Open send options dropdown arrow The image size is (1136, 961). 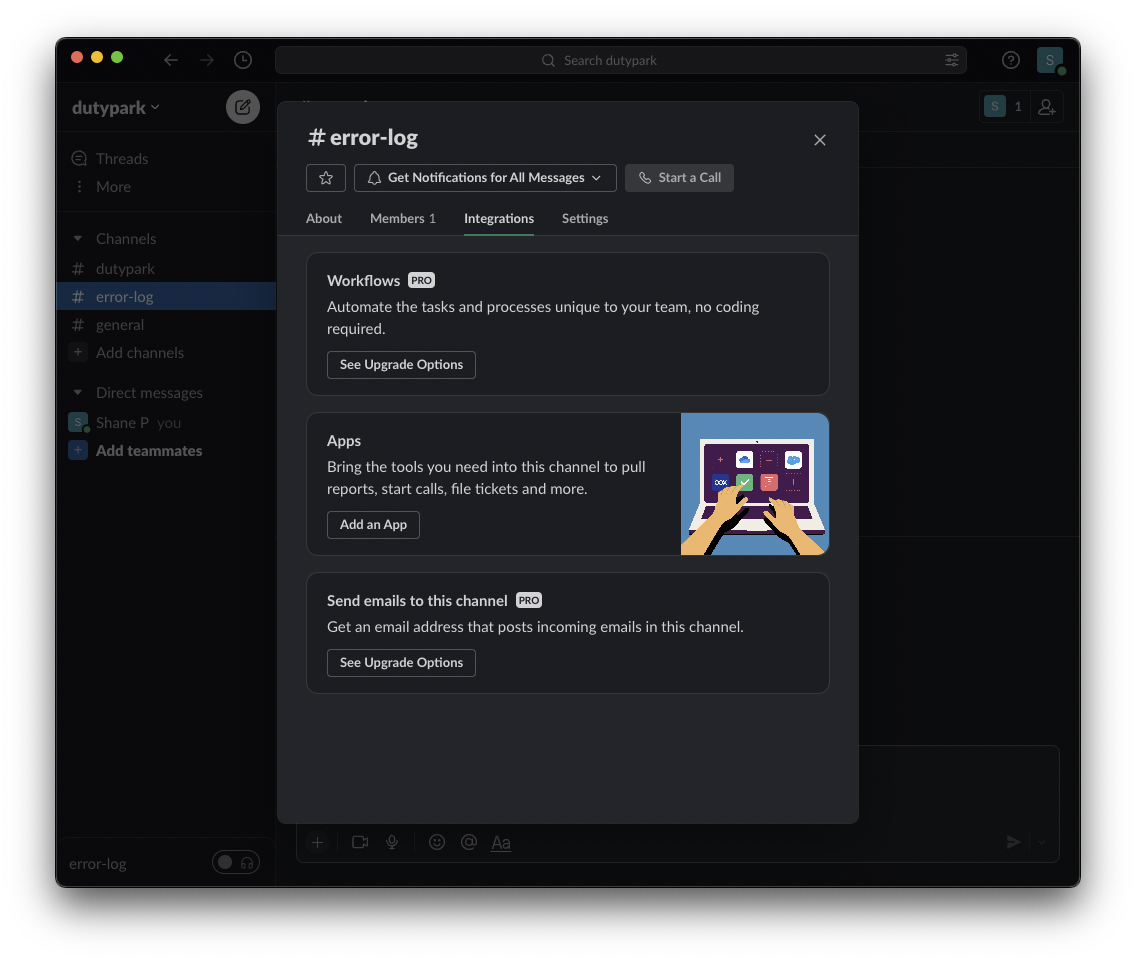1041,842
